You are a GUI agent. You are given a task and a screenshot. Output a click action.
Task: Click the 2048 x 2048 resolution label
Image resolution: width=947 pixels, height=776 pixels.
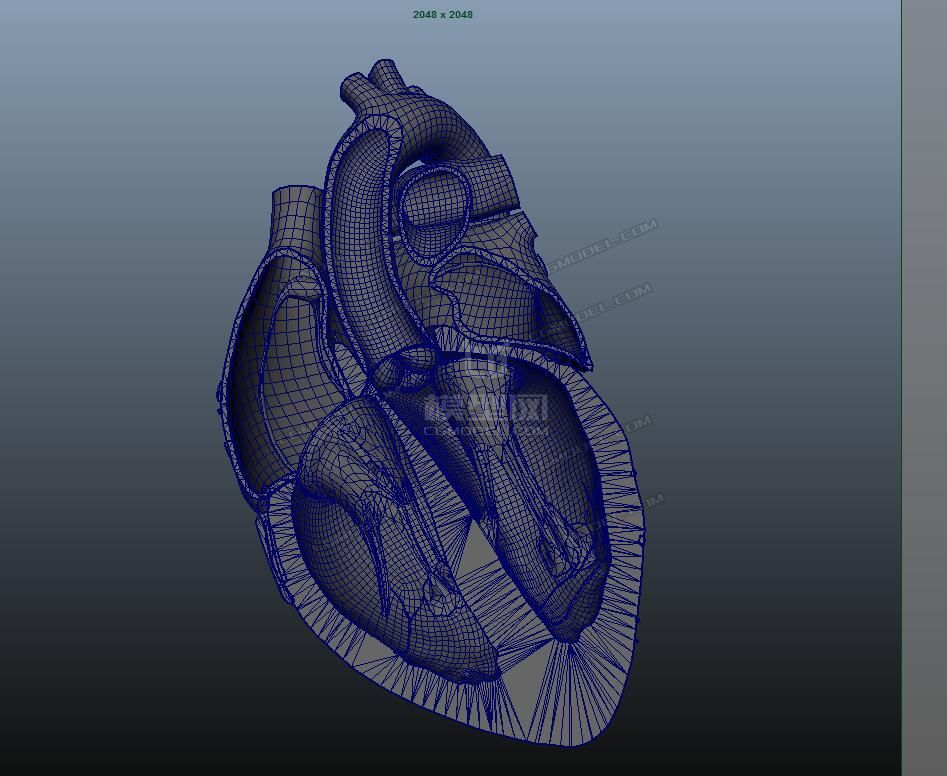[443, 14]
